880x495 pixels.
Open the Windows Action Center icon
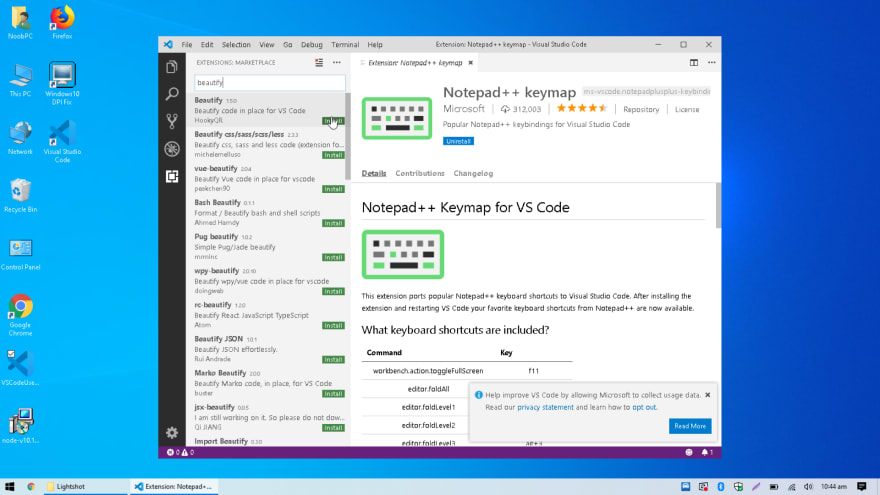pos(861,487)
